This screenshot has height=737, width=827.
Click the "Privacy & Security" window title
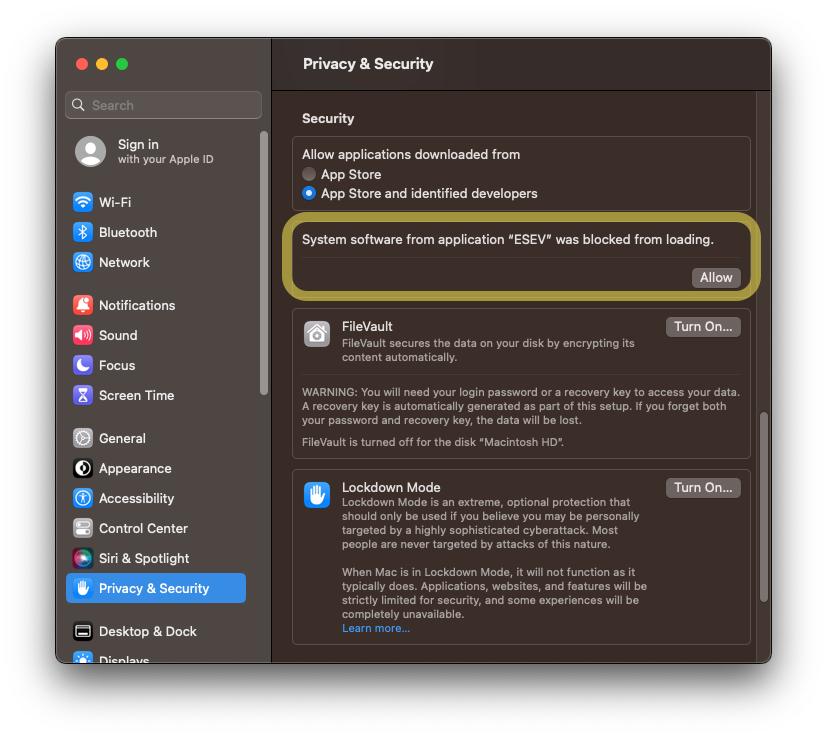tap(368, 64)
